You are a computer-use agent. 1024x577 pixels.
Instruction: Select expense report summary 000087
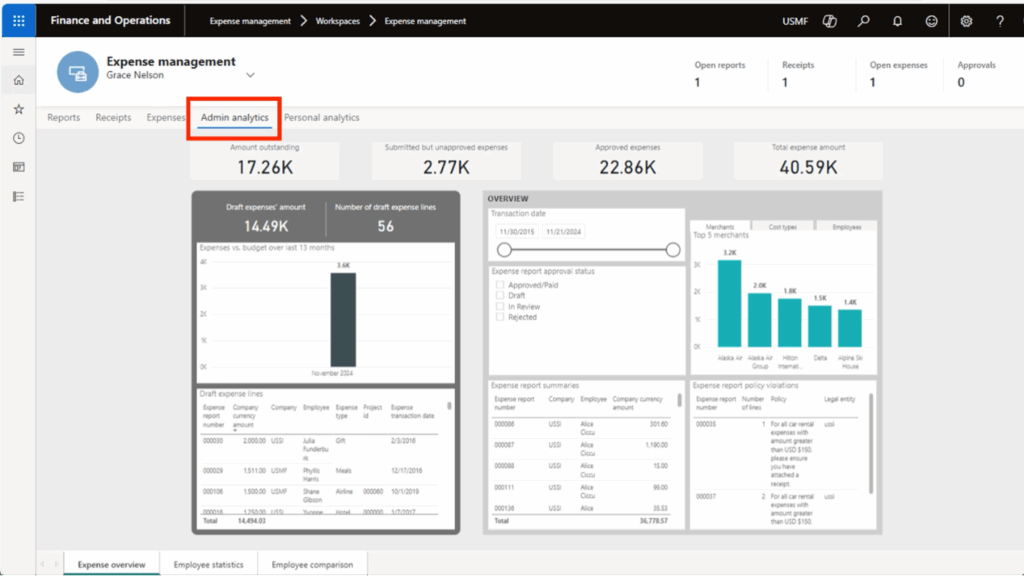(x=581, y=449)
